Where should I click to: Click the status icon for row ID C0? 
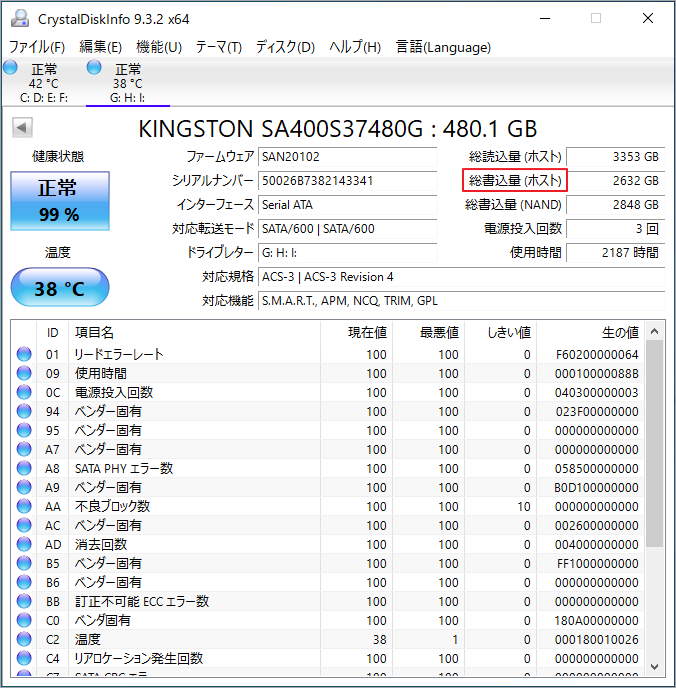(24, 620)
